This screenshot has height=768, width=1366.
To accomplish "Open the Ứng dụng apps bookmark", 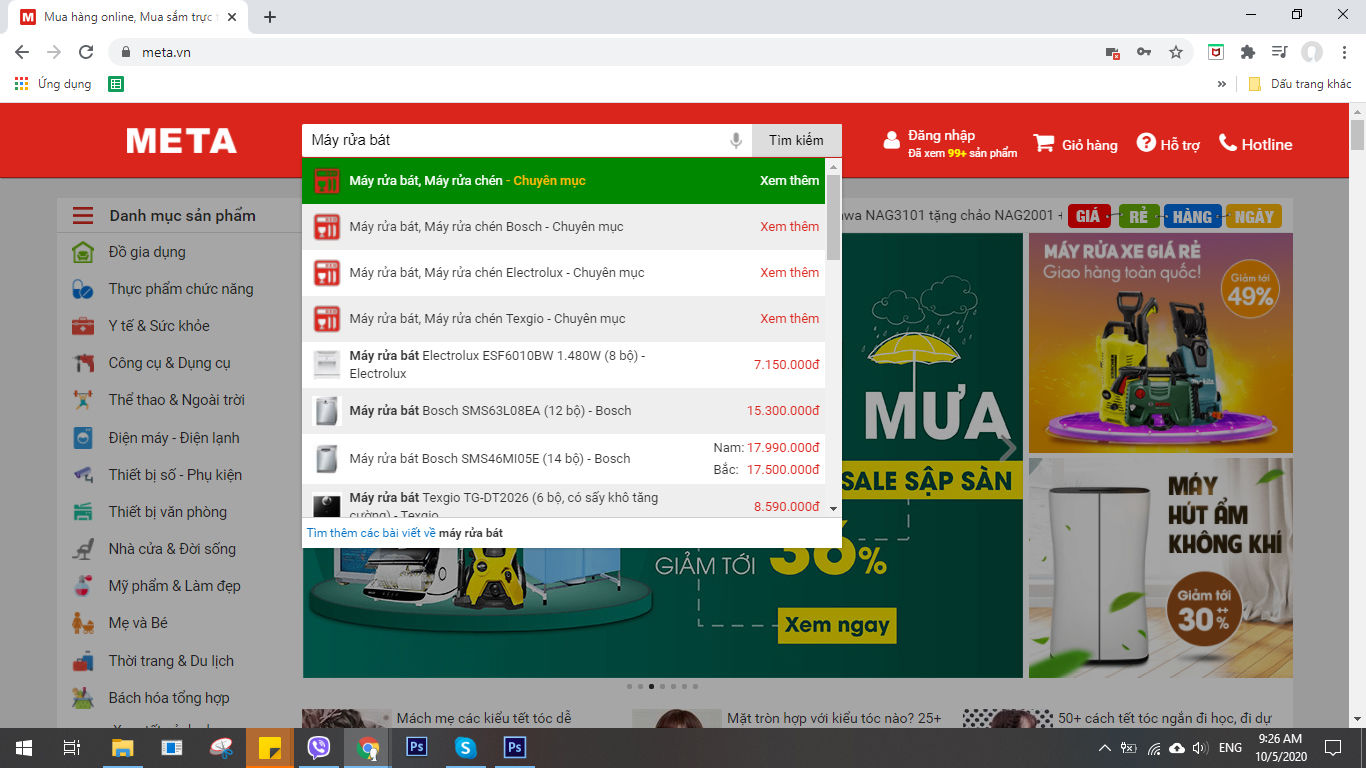I will click(x=53, y=84).
